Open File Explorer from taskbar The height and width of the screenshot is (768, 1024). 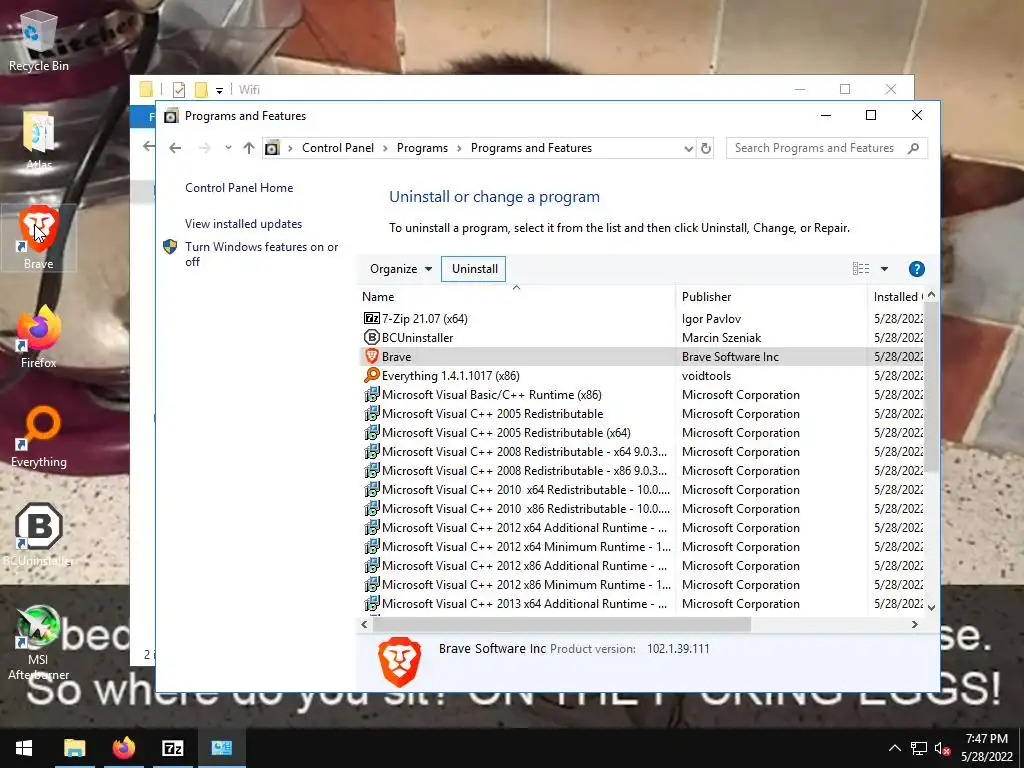pyautogui.click(x=74, y=748)
